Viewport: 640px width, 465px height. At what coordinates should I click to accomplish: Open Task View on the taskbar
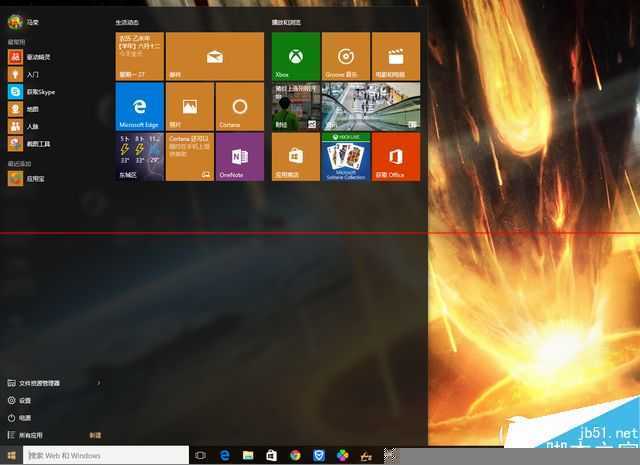200,455
